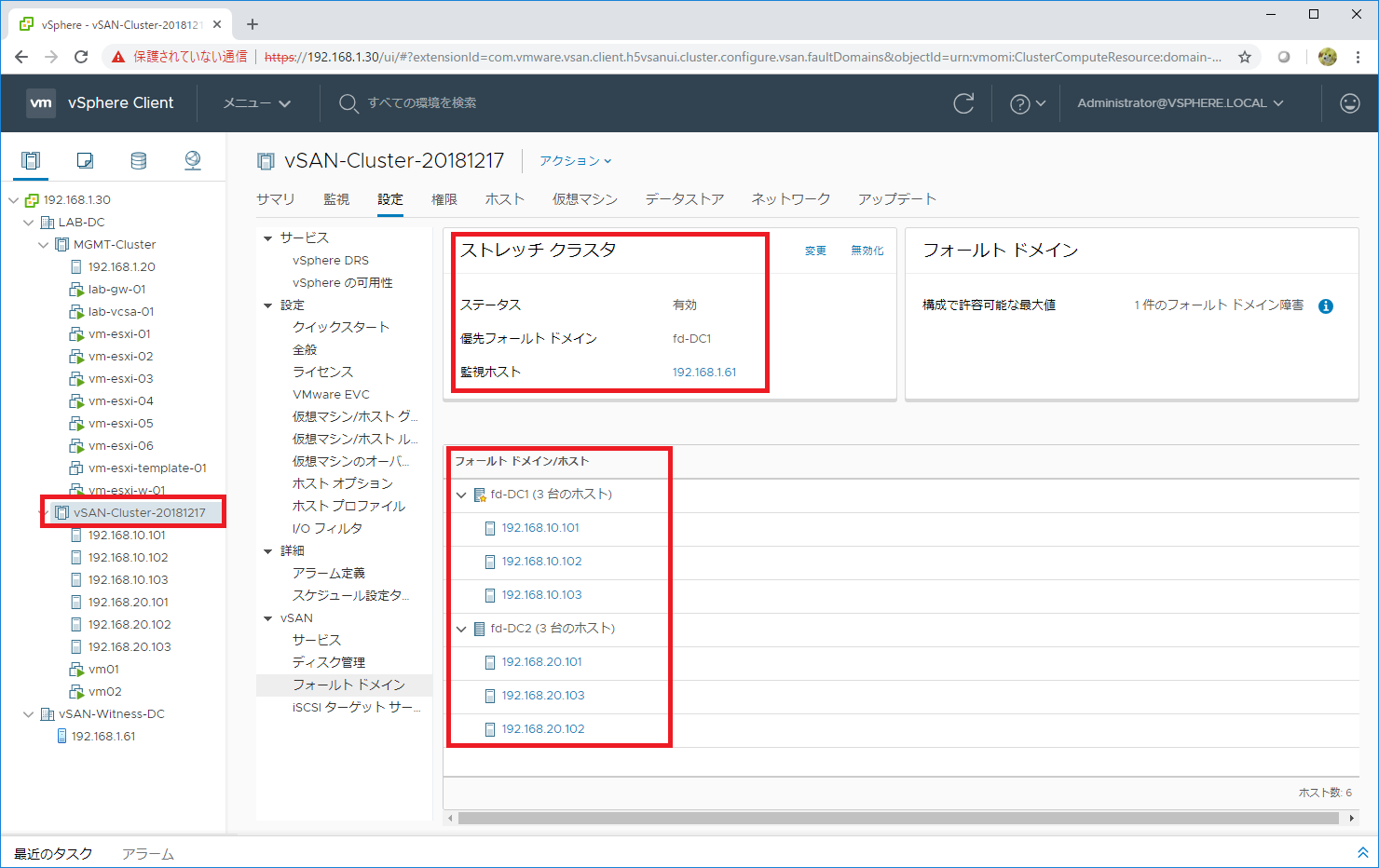Click the browser address bar URL
Viewport: 1379px width, 868px height.
(x=743, y=57)
